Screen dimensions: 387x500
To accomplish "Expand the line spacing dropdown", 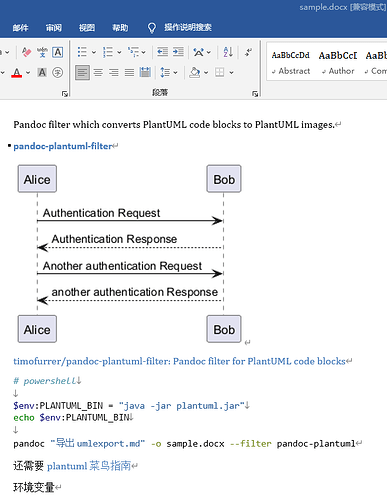I will pos(175,72).
